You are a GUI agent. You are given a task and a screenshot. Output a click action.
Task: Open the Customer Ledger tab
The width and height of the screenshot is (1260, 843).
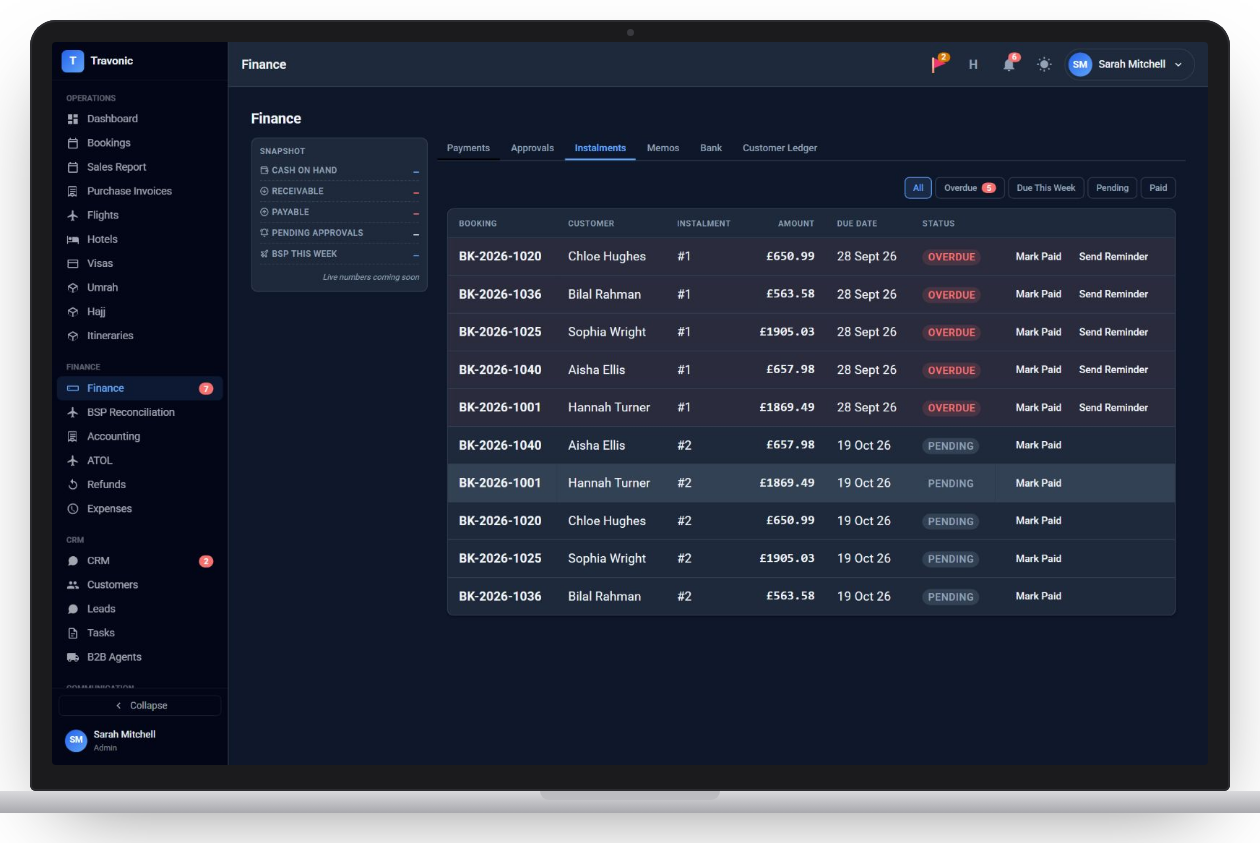pyautogui.click(x=780, y=148)
